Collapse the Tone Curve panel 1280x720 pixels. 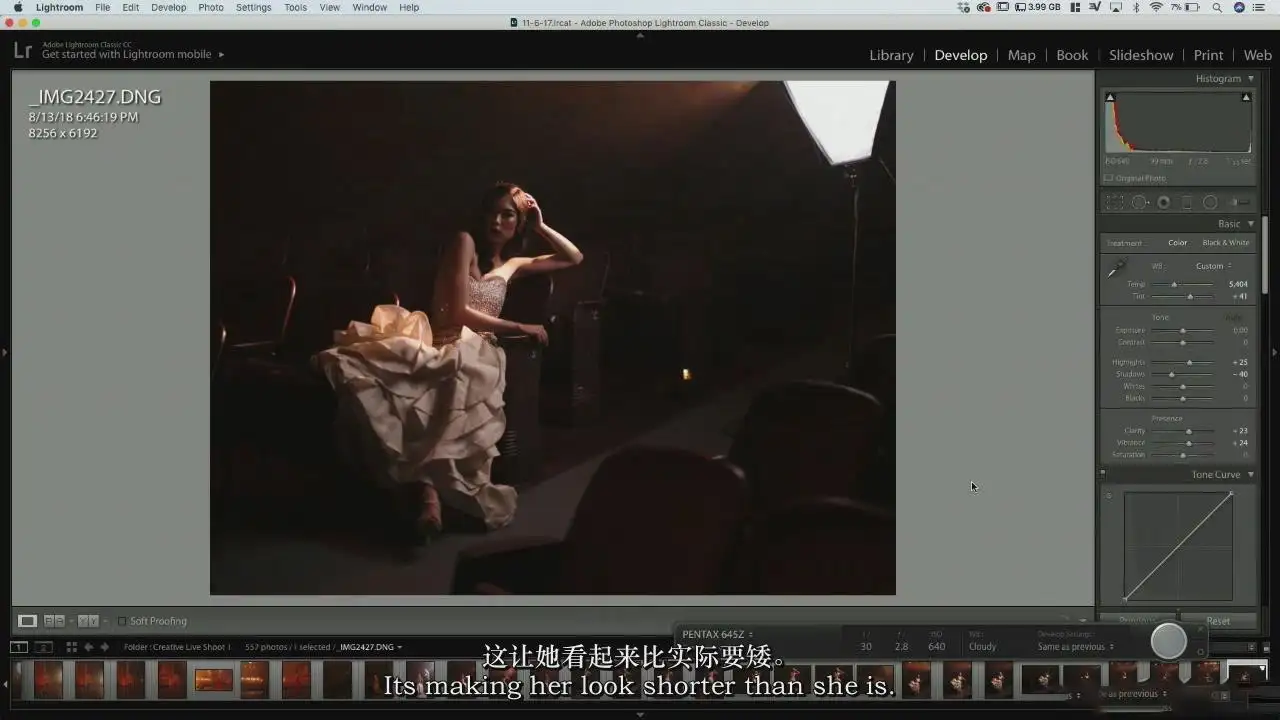click(1251, 475)
